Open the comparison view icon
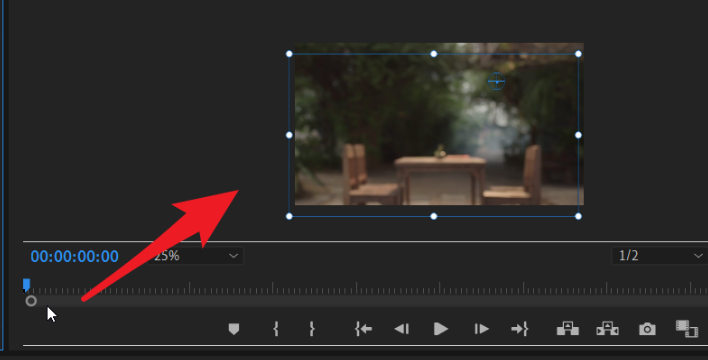 (x=687, y=329)
